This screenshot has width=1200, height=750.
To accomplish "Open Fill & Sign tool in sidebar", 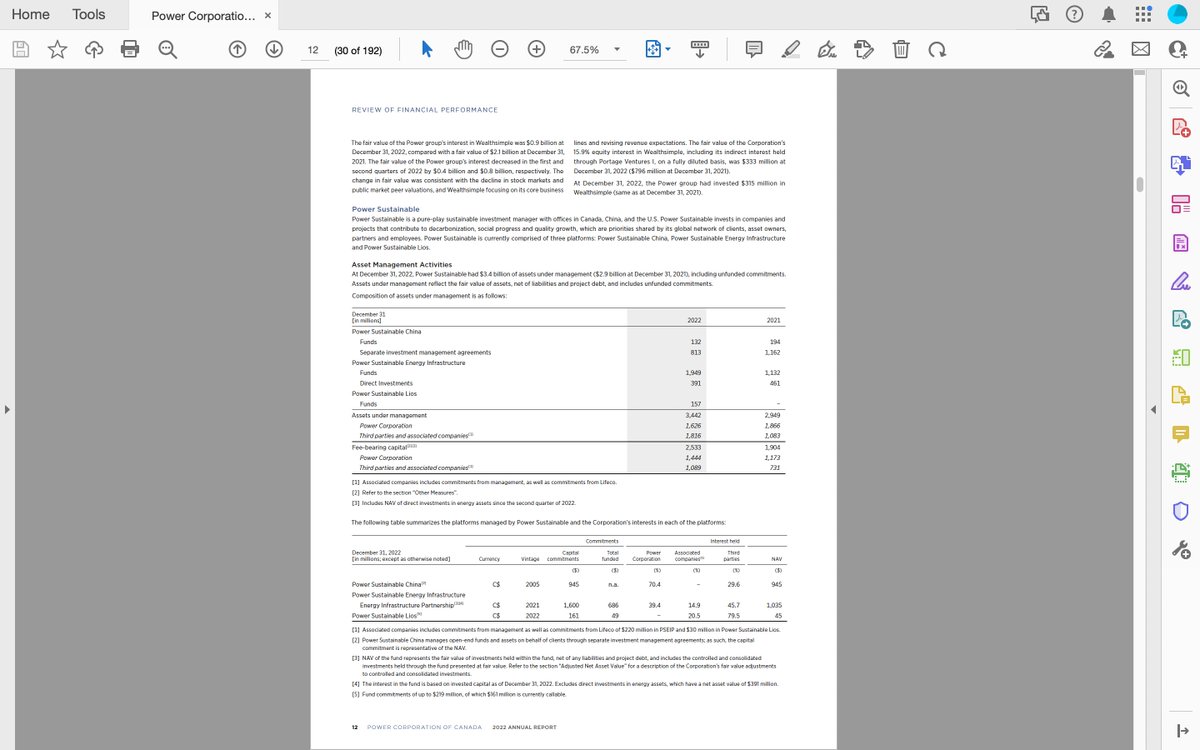I will tap(1180, 280).
